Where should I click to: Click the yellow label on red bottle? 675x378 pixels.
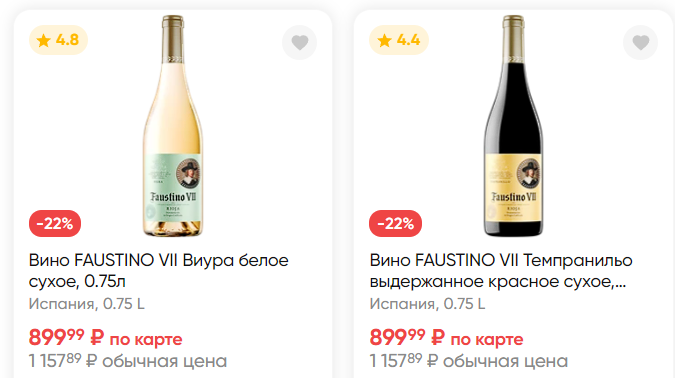click(x=514, y=188)
